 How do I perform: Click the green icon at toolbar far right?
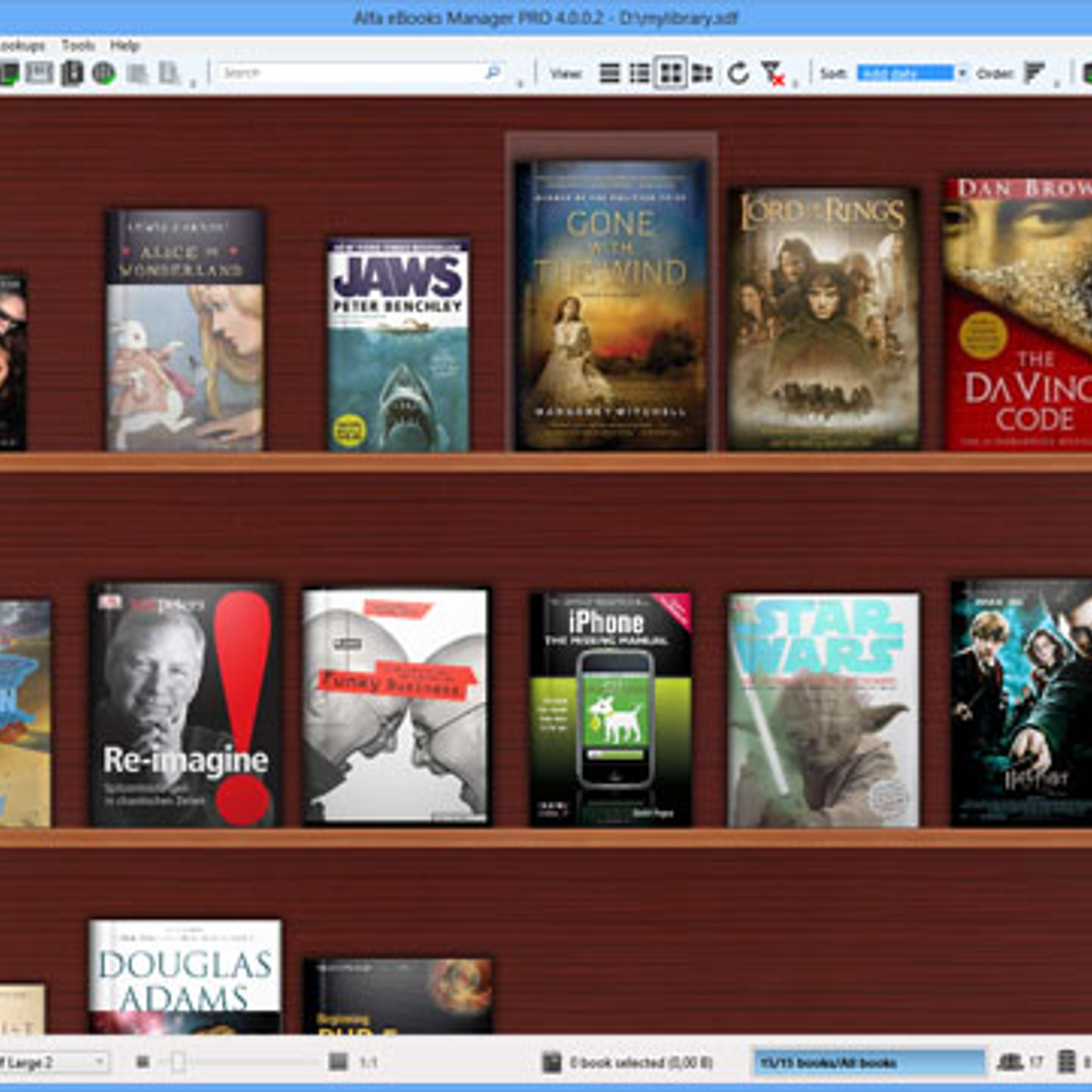click(1088, 73)
